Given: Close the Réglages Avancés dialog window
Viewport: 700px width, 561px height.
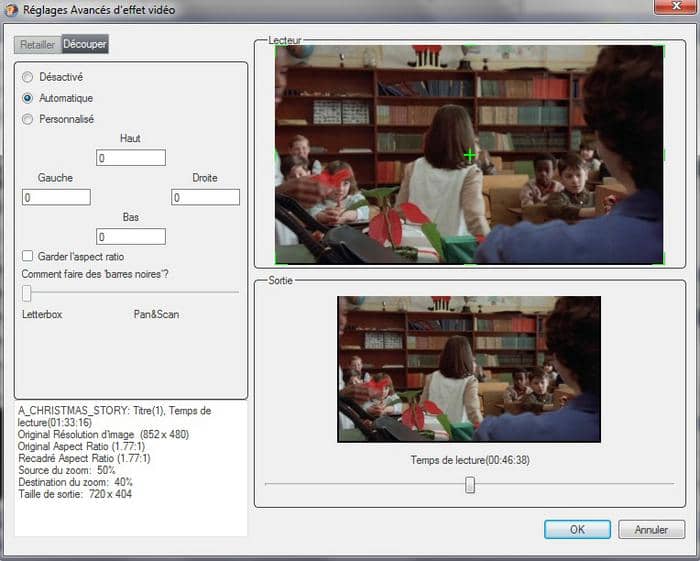Looking at the screenshot, I should [x=676, y=6].
